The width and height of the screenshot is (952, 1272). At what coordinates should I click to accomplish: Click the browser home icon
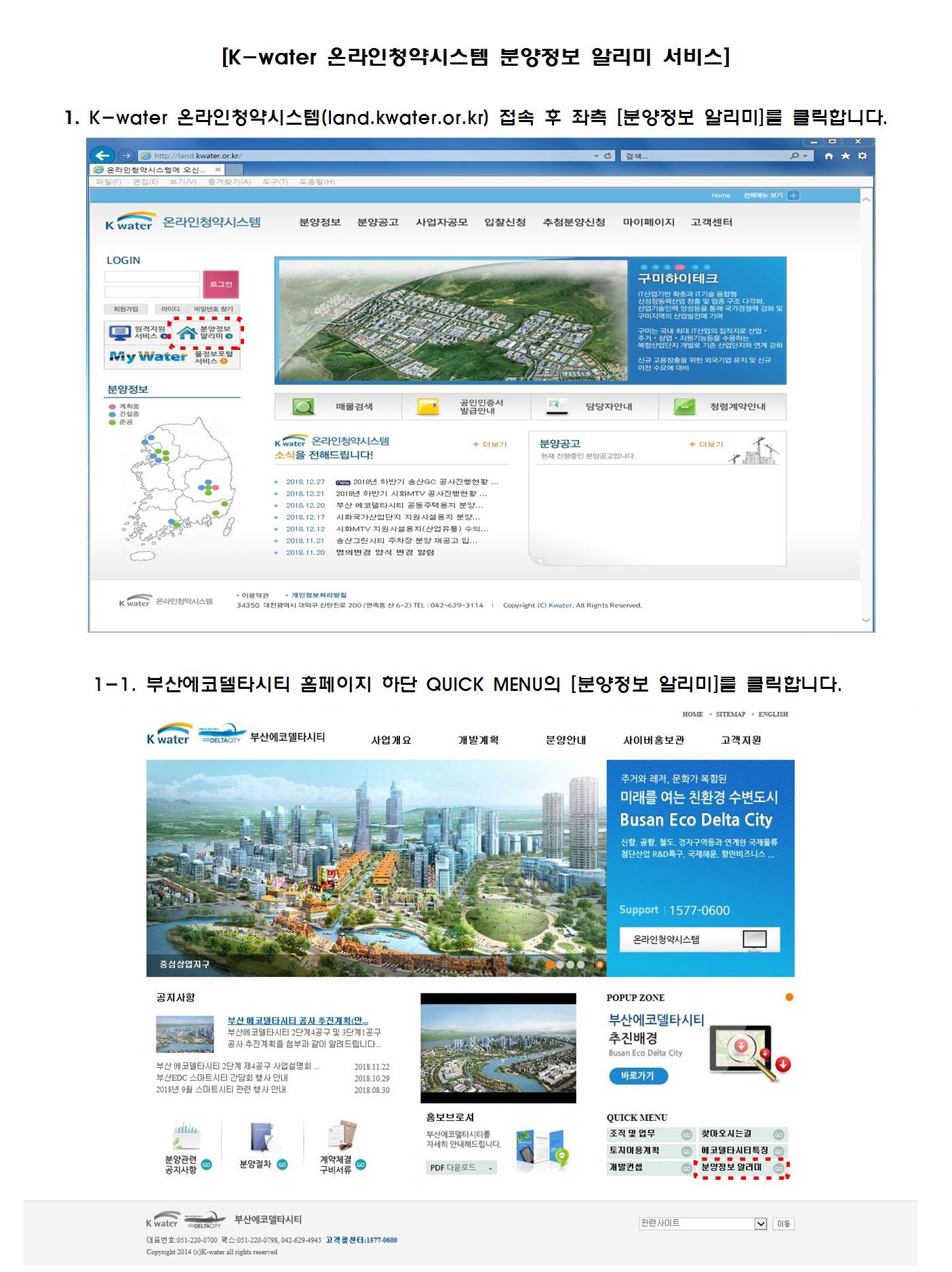pyautogui.click(x=828, y=156)
